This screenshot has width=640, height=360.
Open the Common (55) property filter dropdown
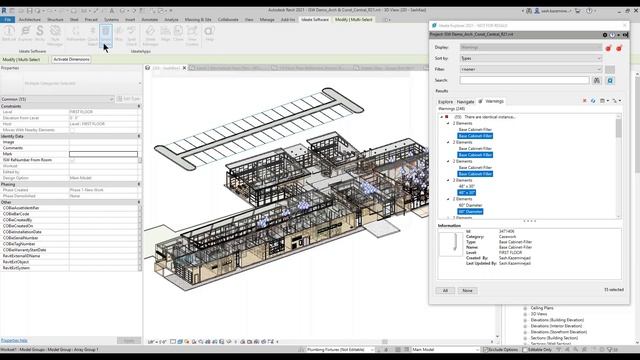[x=57, y=99]
